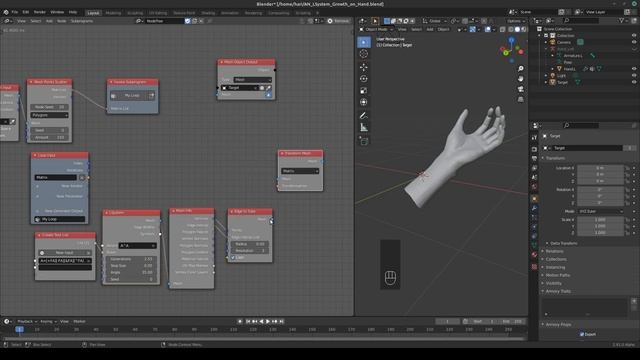The image size is (640, 360).
Task: Open the File menu
Action: point(15,12)
